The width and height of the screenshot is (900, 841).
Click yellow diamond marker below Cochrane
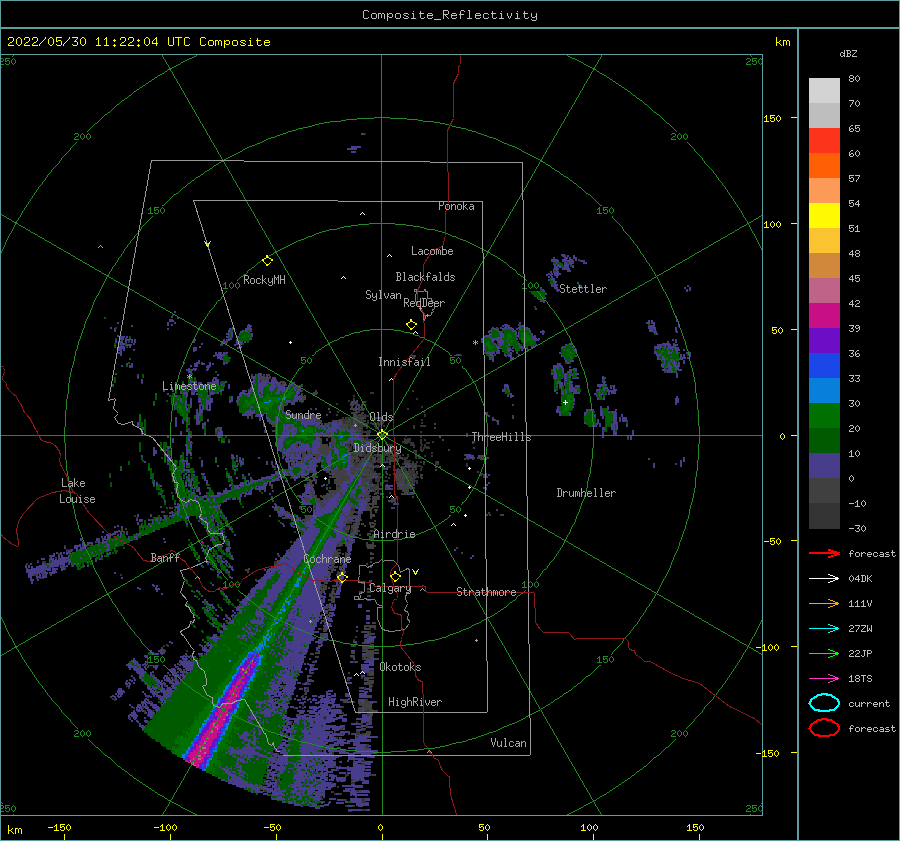pyautogui.click(x=342, y=577)
